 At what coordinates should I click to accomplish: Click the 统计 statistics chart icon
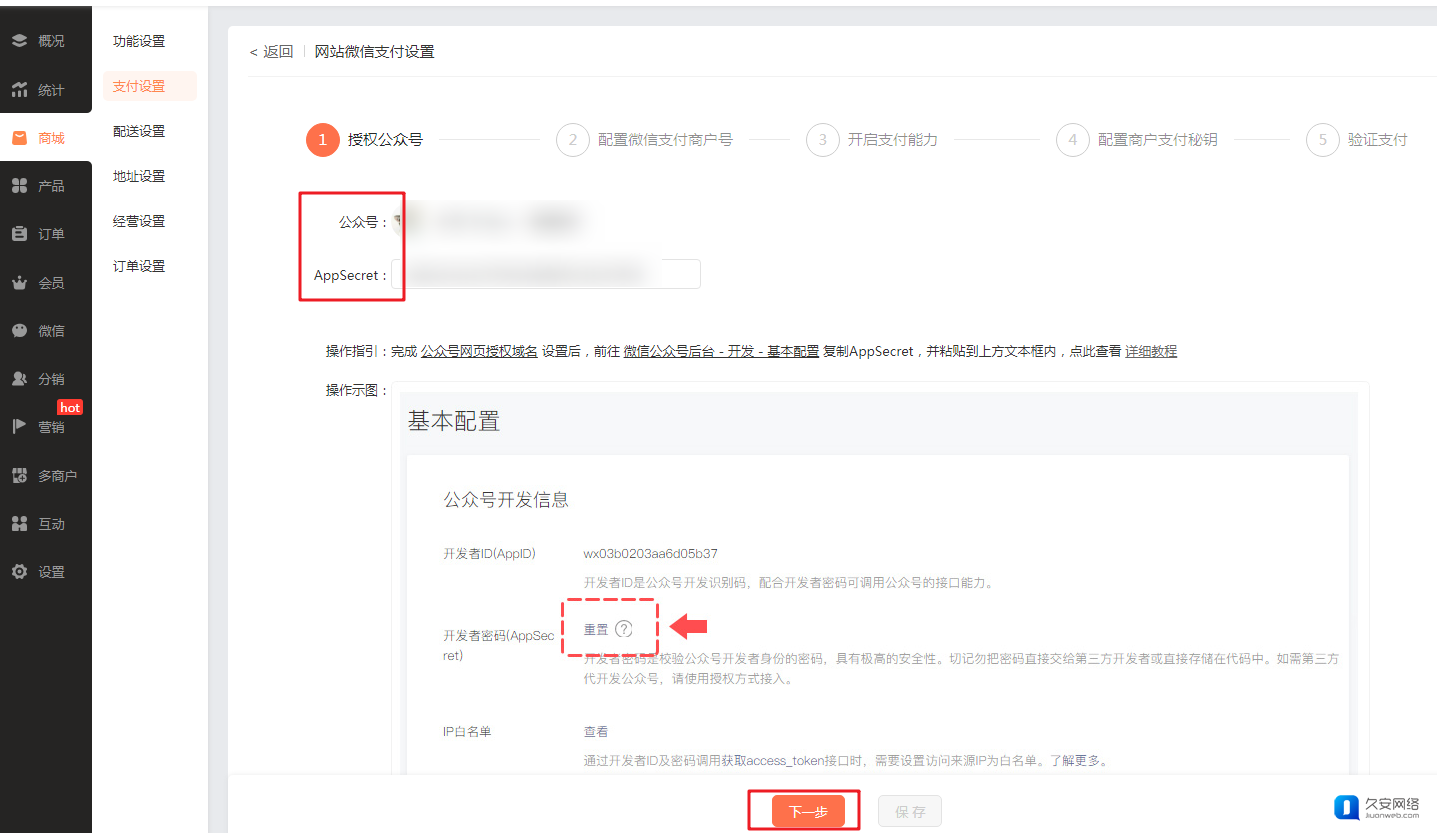click(x=19, y=90)
